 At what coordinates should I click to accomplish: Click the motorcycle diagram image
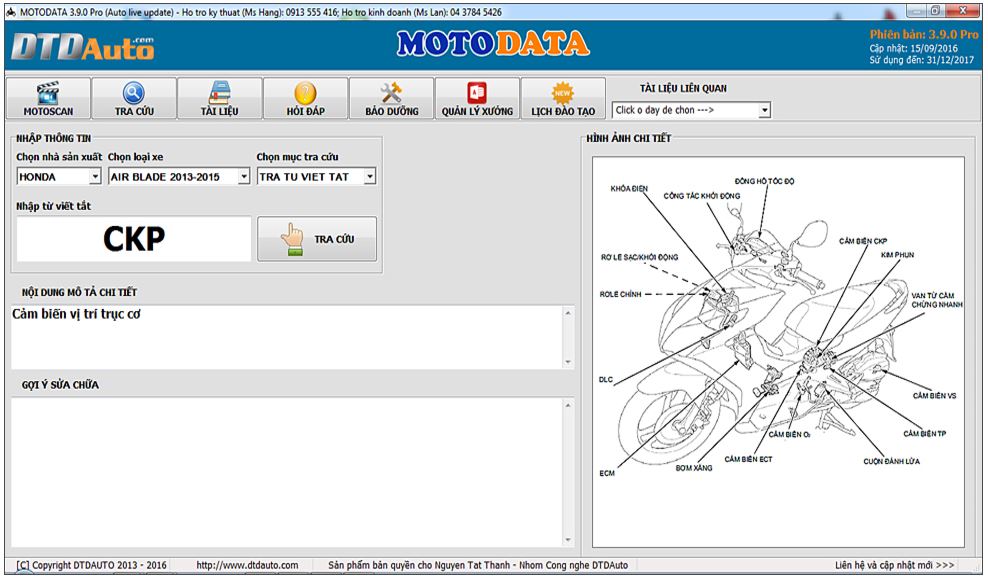(x=778, y=352)
